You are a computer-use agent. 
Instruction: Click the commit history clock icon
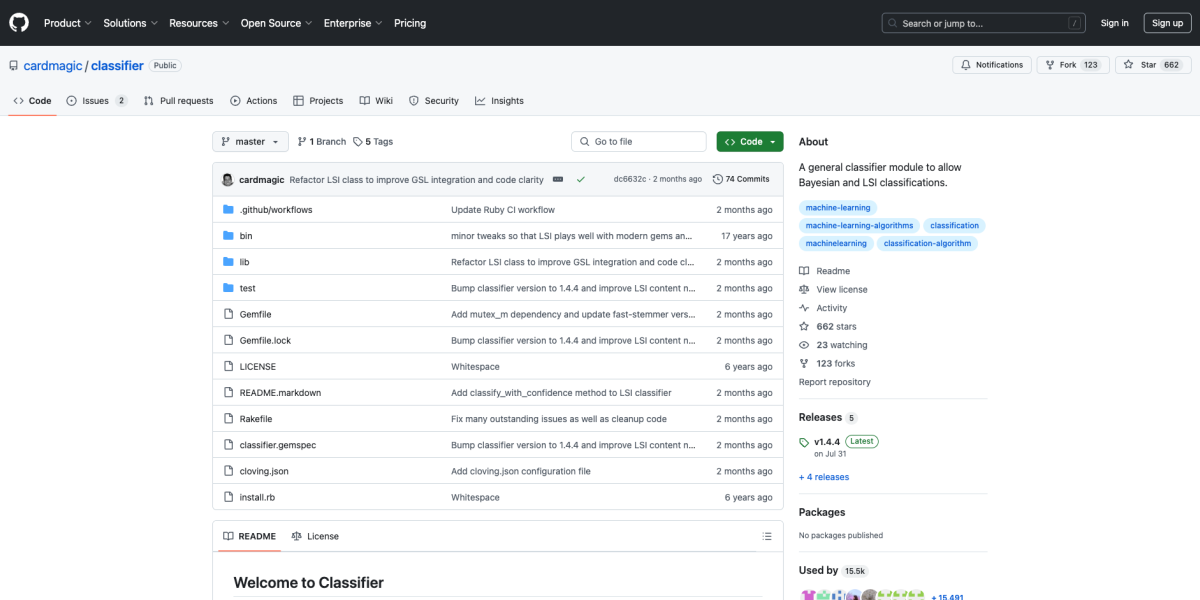coord(717,180)
